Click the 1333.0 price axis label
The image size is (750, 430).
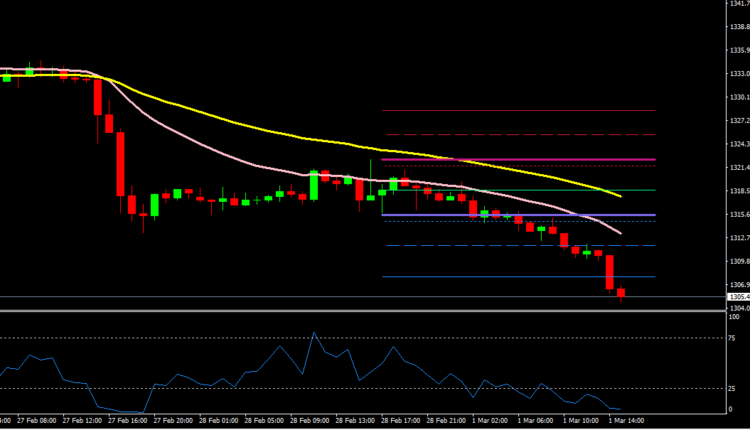[739, 74]
